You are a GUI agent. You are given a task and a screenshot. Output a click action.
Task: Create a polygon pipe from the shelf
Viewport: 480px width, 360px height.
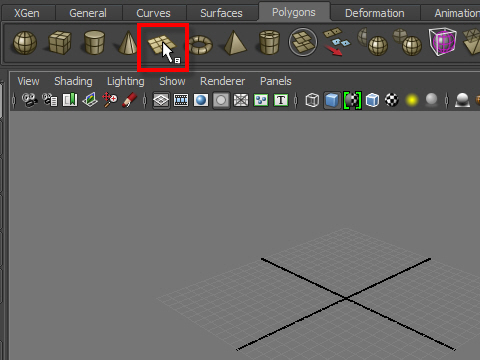click(x=269, y=43)
